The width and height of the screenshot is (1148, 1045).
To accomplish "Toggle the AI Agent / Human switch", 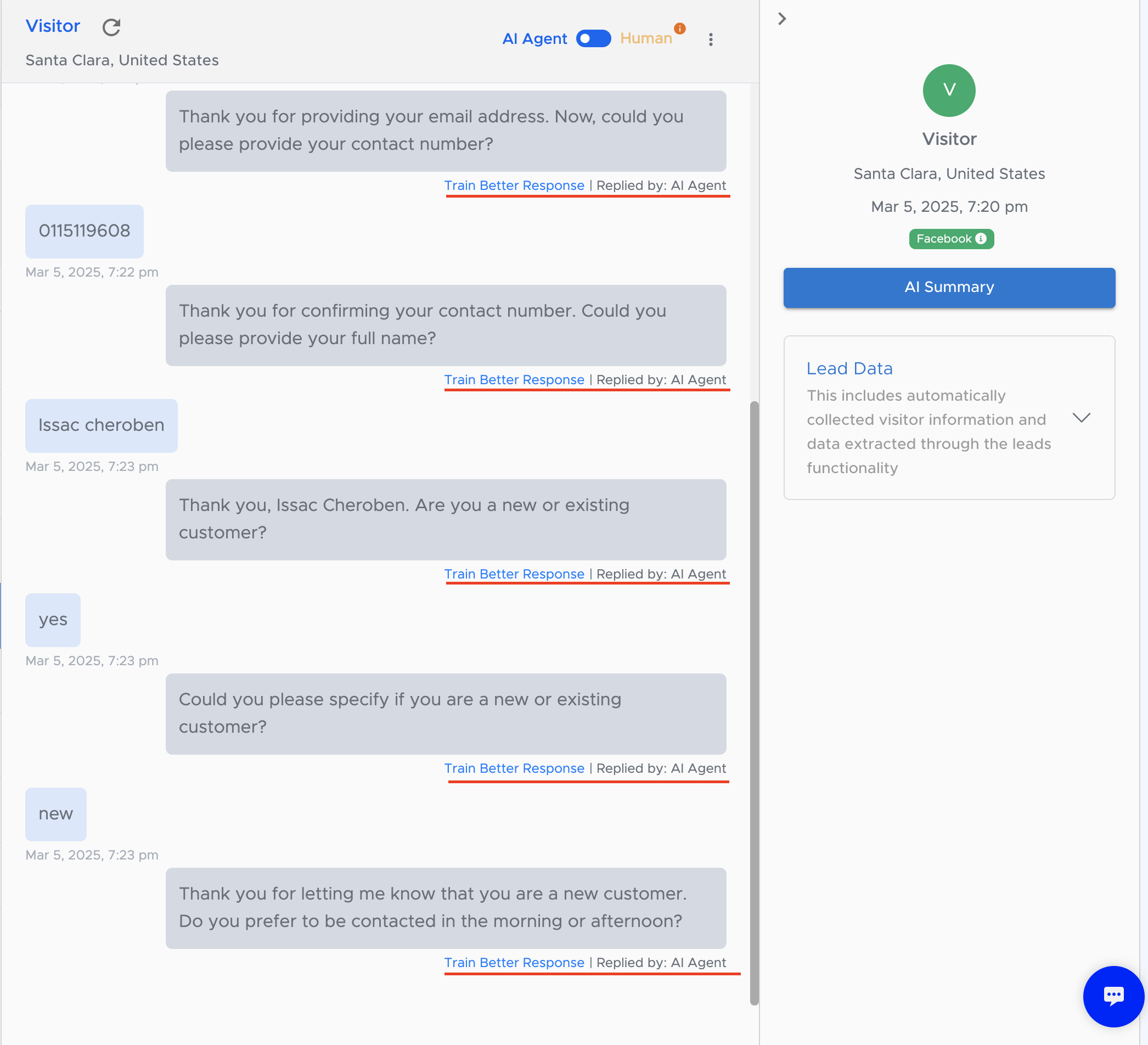I will tap(593, 39).
